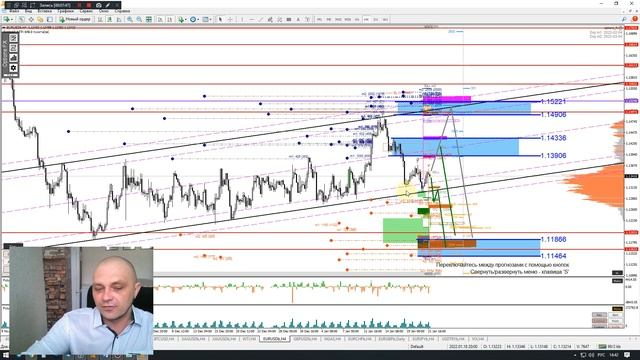Zoom out the chart with magnifier minus
640x360 pixels.
pyautogui.click(x=139, y=19)
